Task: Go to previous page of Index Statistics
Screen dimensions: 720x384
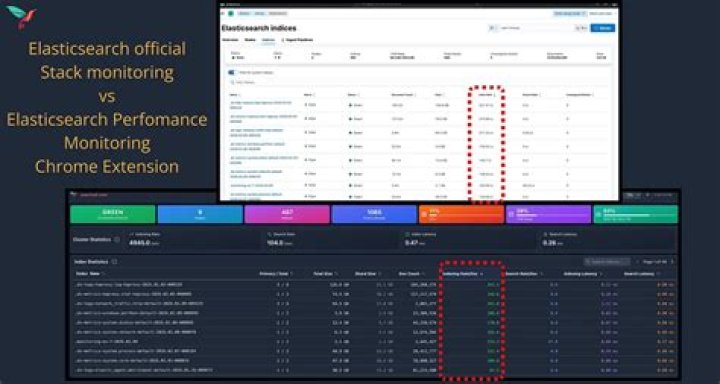Action: coord(637,262)
